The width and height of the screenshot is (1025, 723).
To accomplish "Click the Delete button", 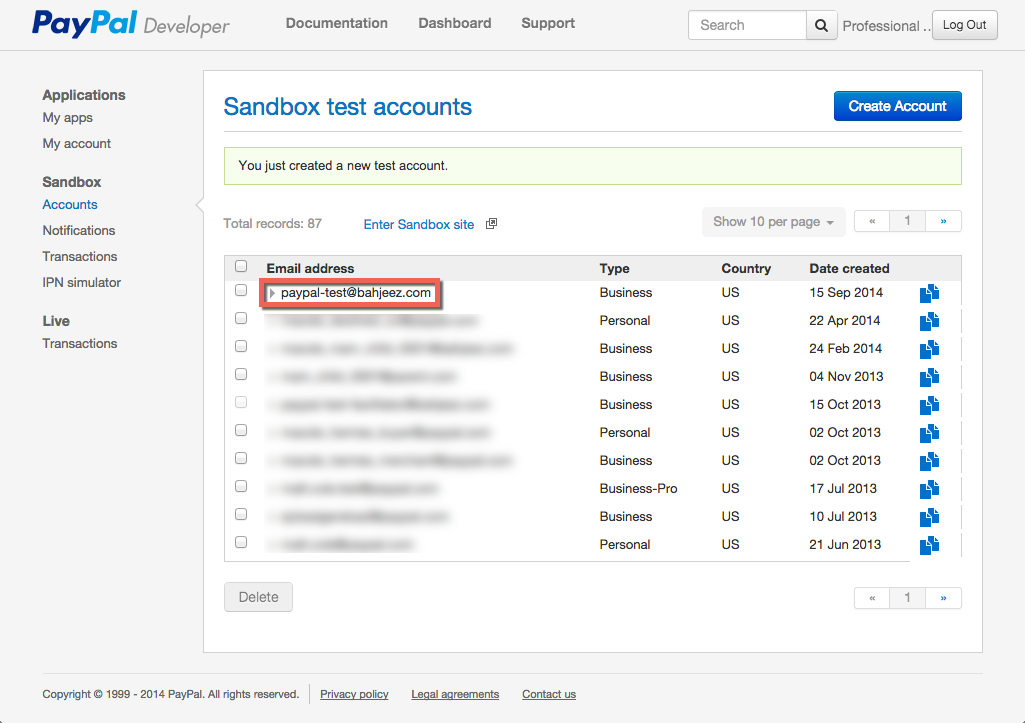I will pyautogui.click(x=258, y=597).
